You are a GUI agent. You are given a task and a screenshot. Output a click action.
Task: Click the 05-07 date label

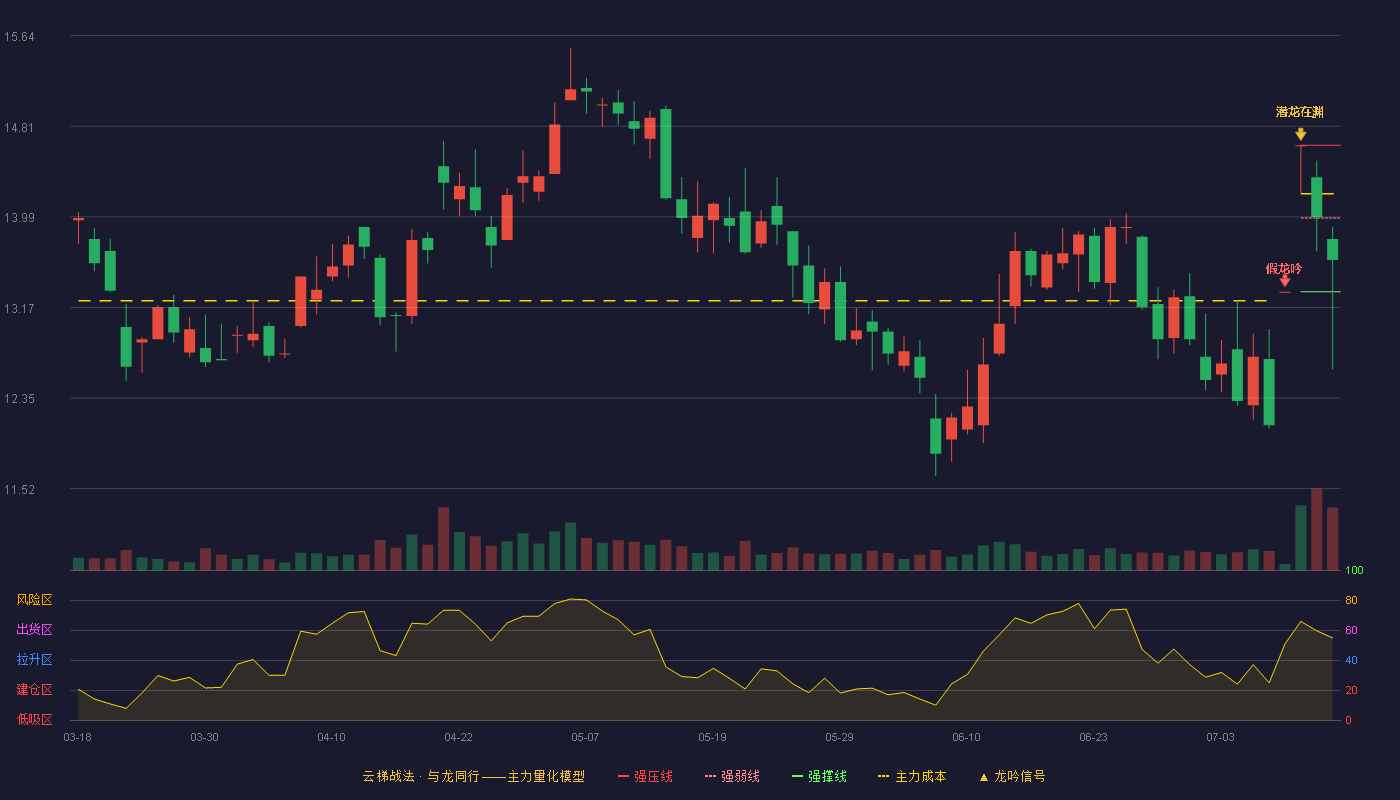(x=585, y=737)
